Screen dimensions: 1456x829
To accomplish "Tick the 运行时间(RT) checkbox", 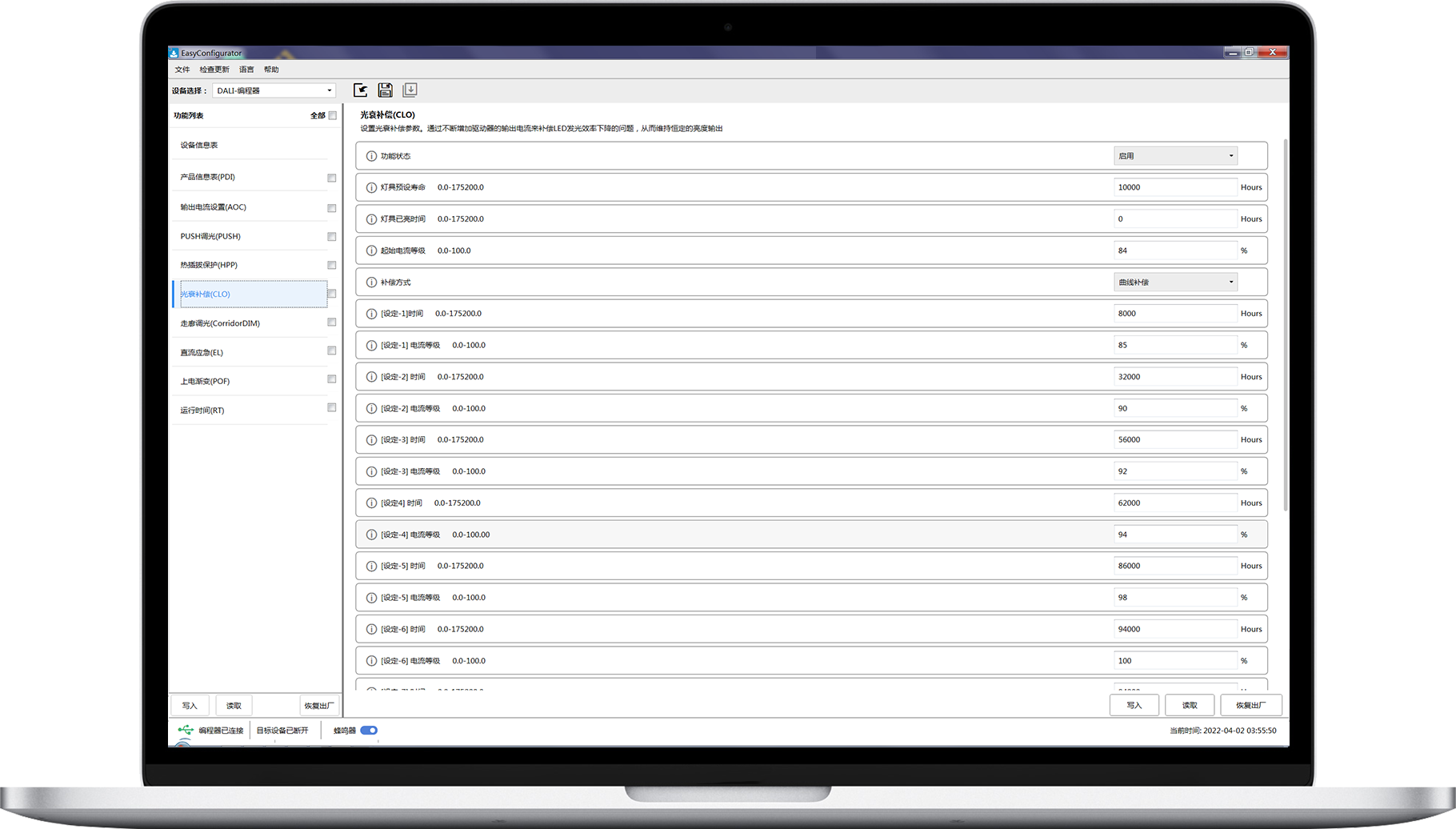I will 332,408.
